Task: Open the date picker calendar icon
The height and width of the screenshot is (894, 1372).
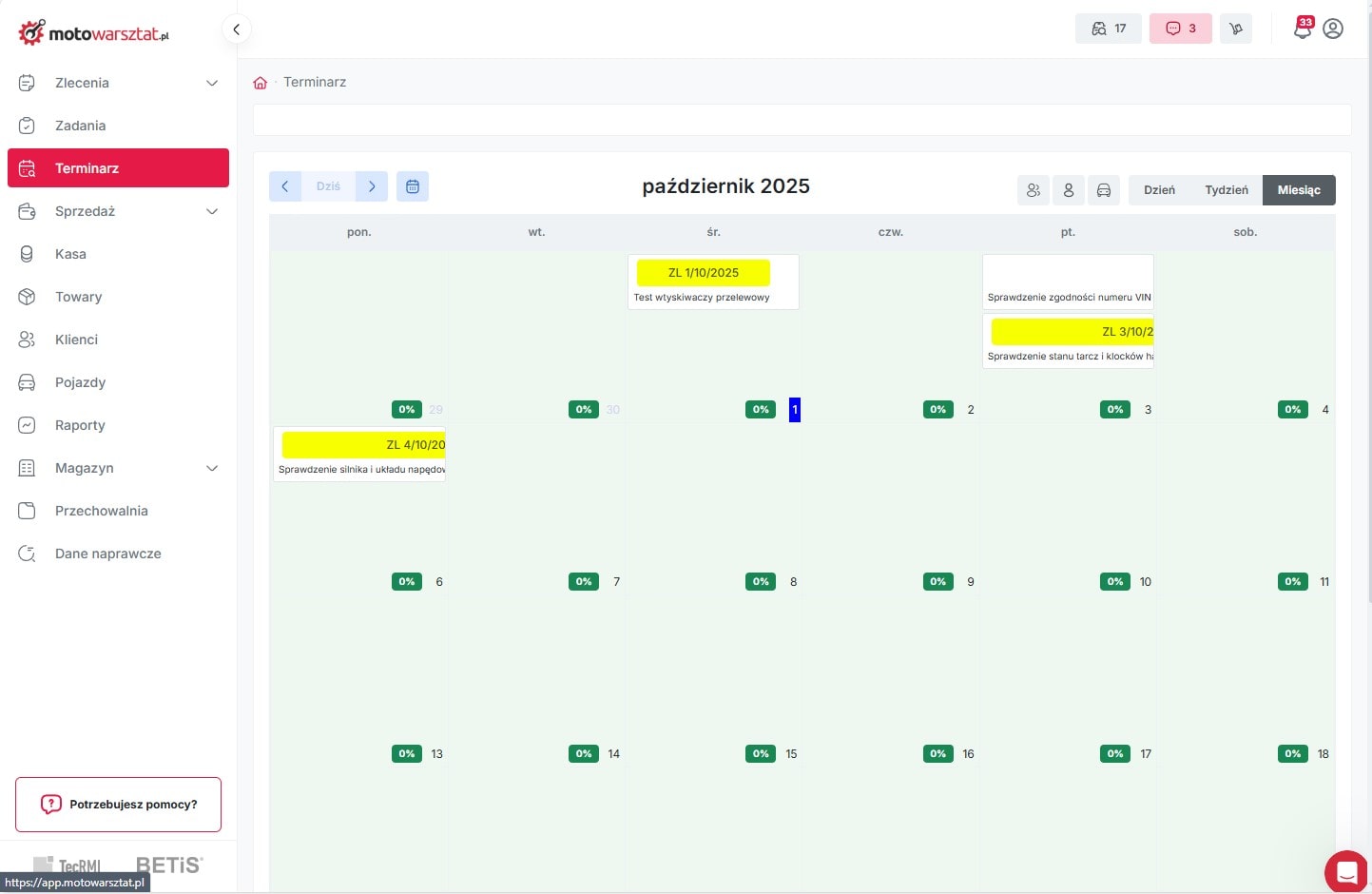Action: tap(413, 186)
